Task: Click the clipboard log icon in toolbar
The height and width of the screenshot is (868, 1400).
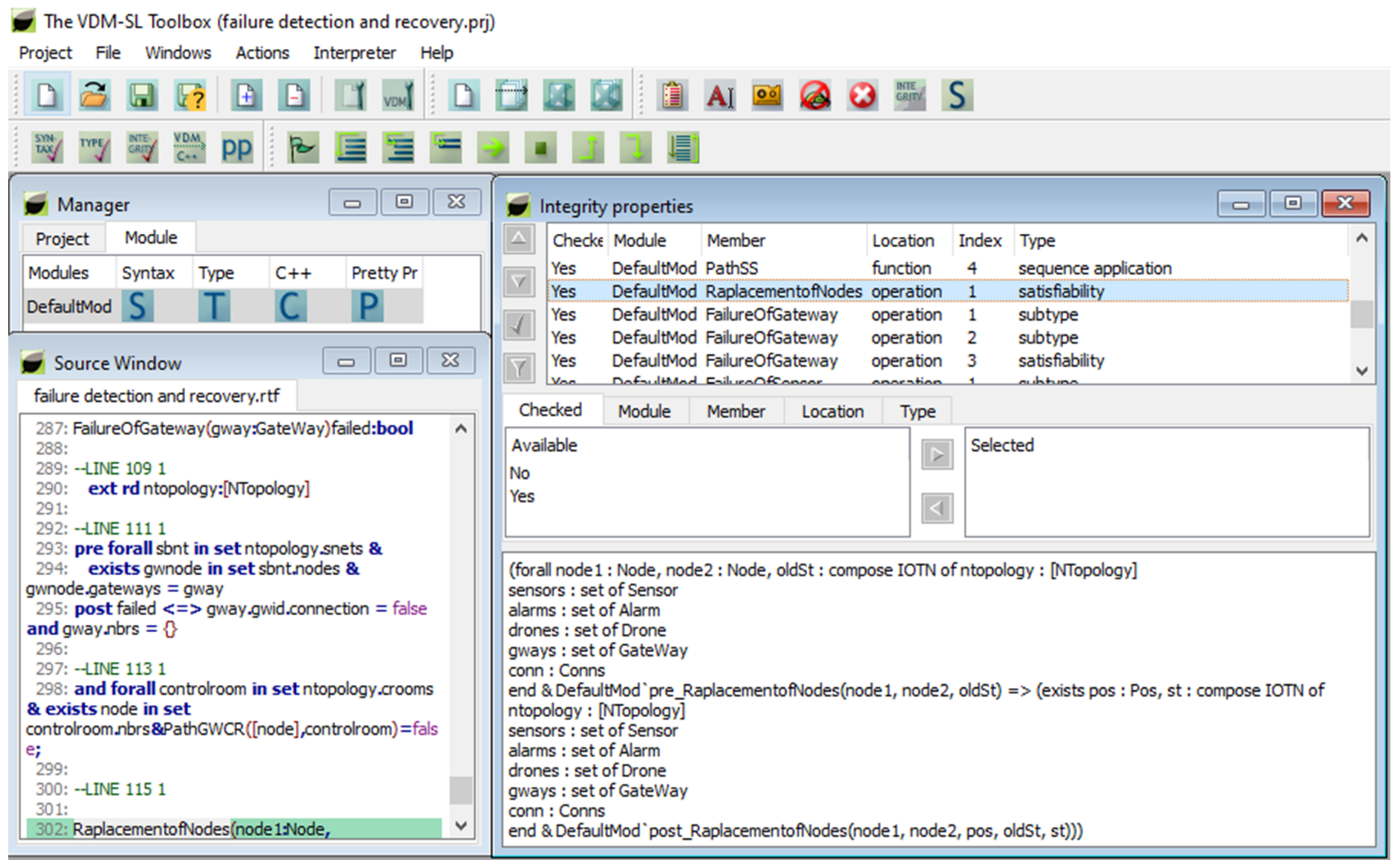Action: coord(672,95)
